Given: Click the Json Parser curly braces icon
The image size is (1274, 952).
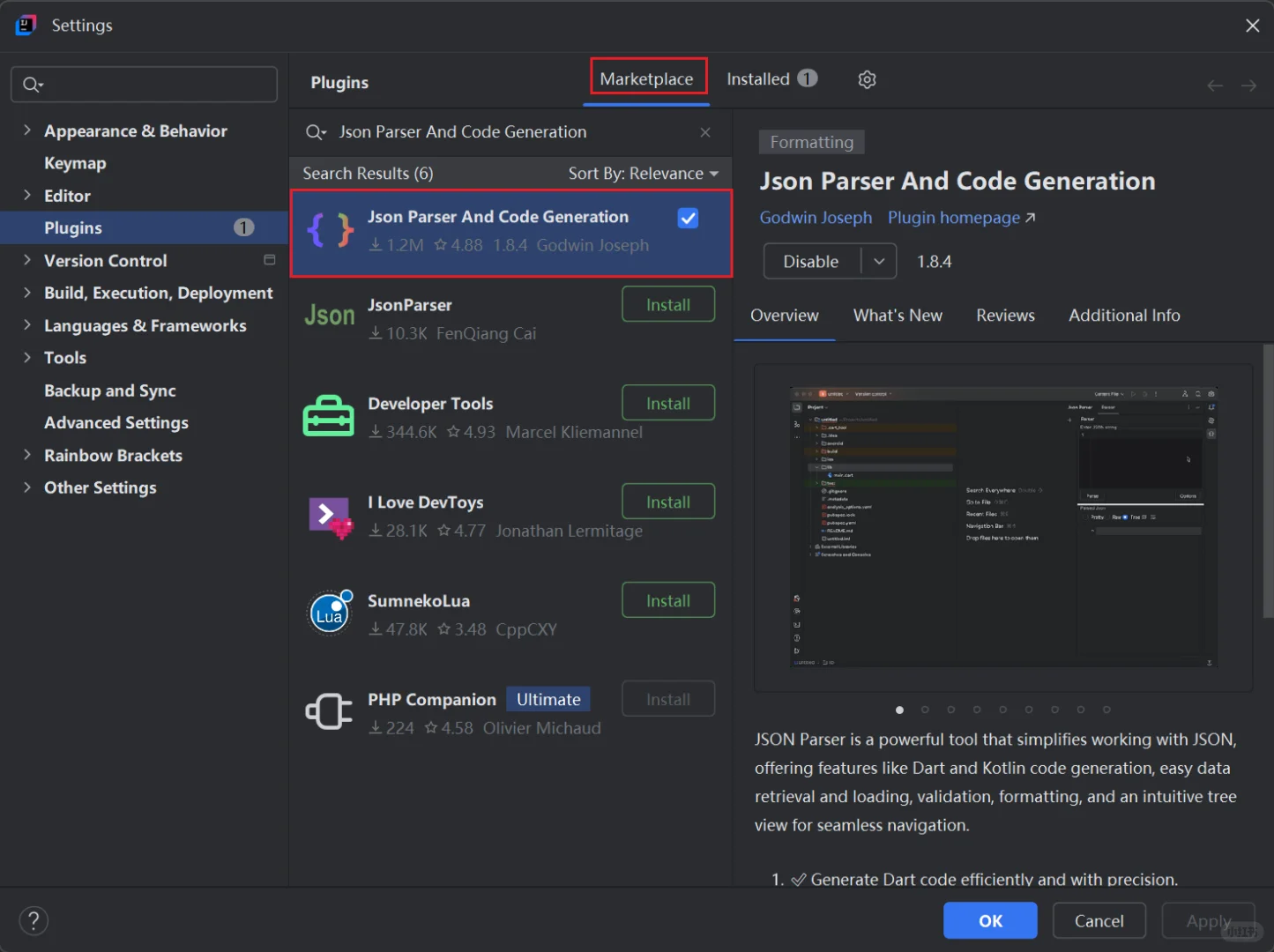Looking at the screenshot, I should [x=331, y=231].
